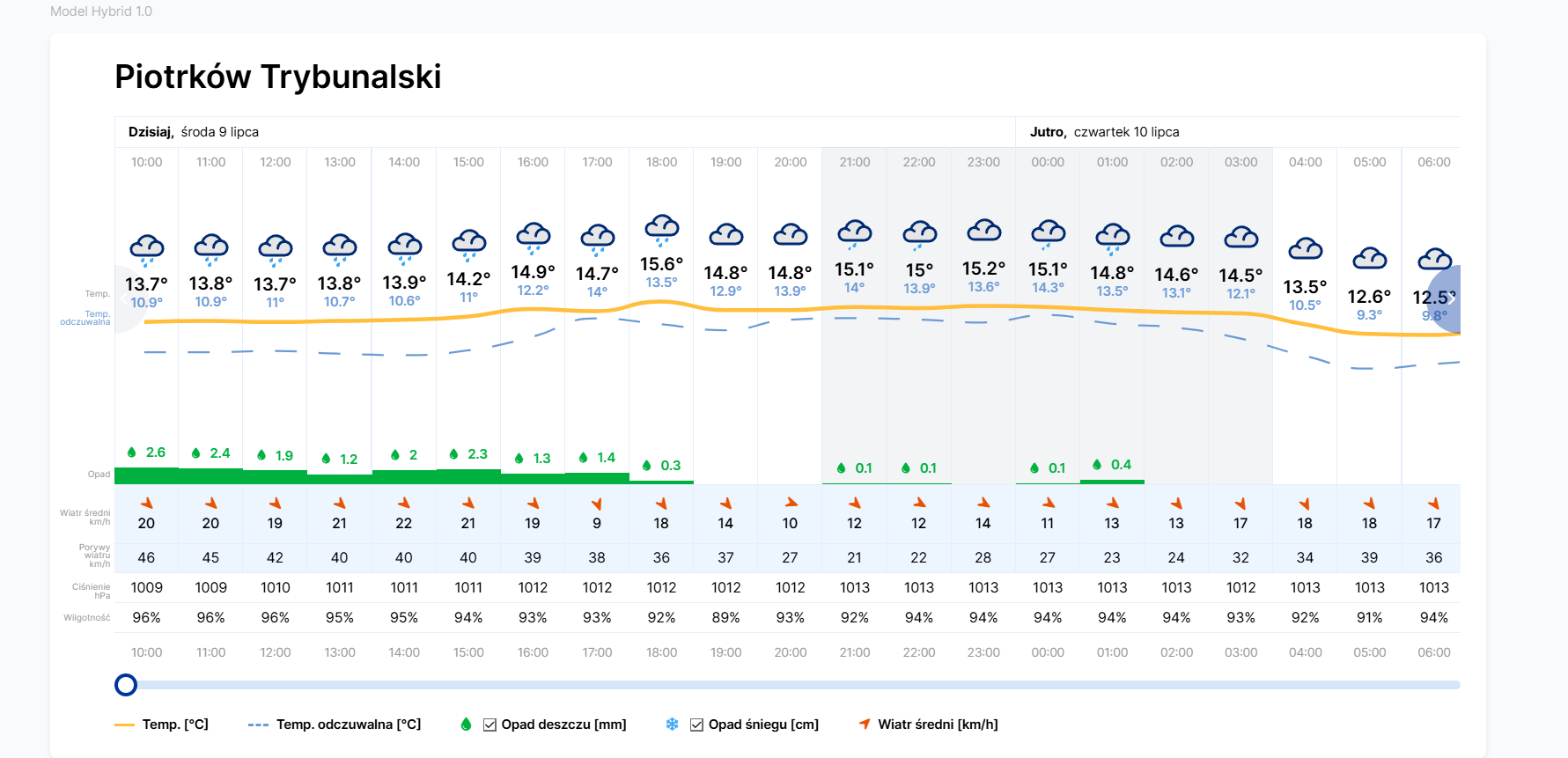Click the snowflake icon in the legend

tap(672, 725)
